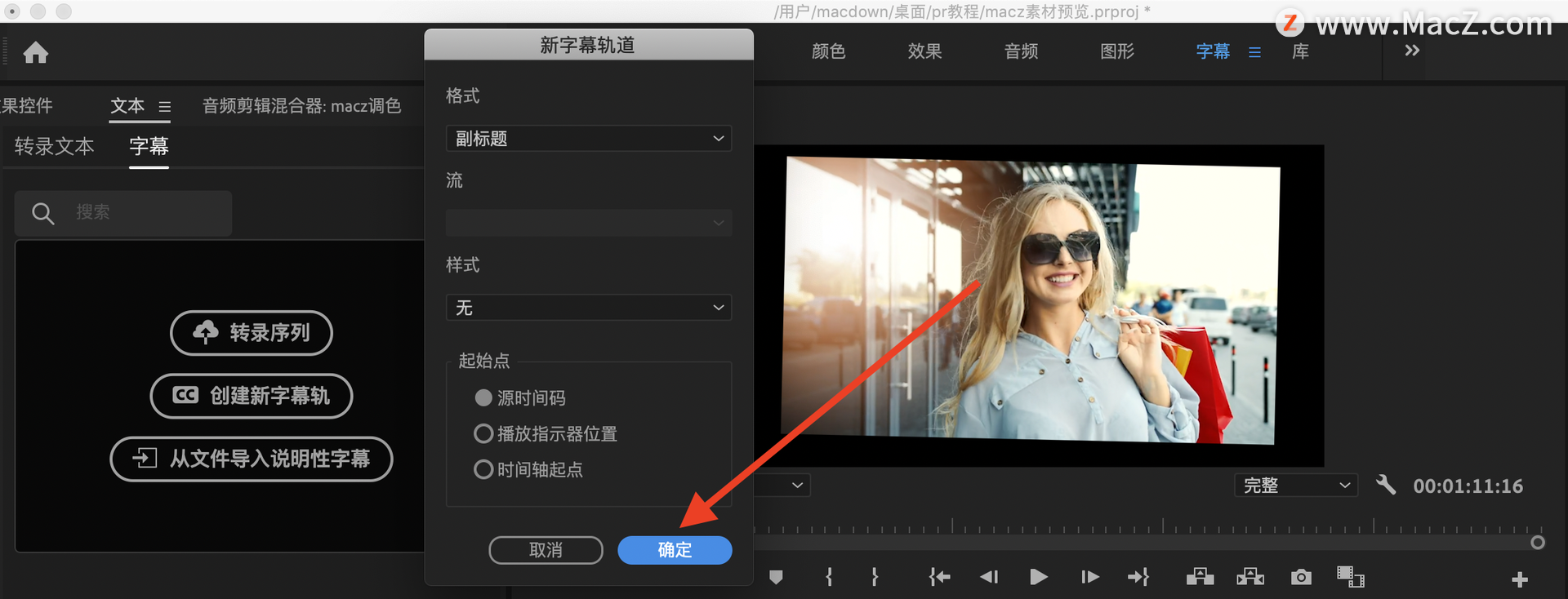Switch to 颜色 workspace
This screenshot has width=1568, height=599.
pos(828,51)
